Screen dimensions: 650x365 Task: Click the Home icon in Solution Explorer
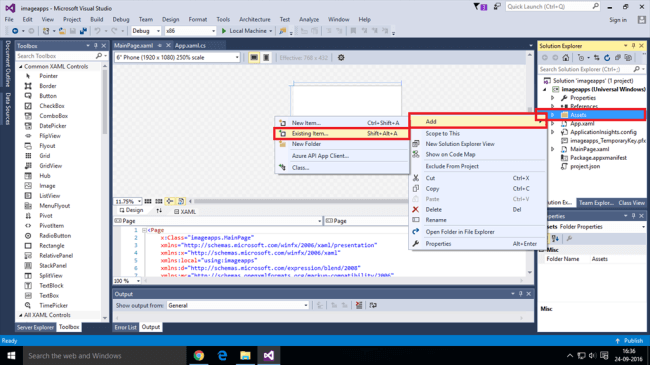[565, 58]
